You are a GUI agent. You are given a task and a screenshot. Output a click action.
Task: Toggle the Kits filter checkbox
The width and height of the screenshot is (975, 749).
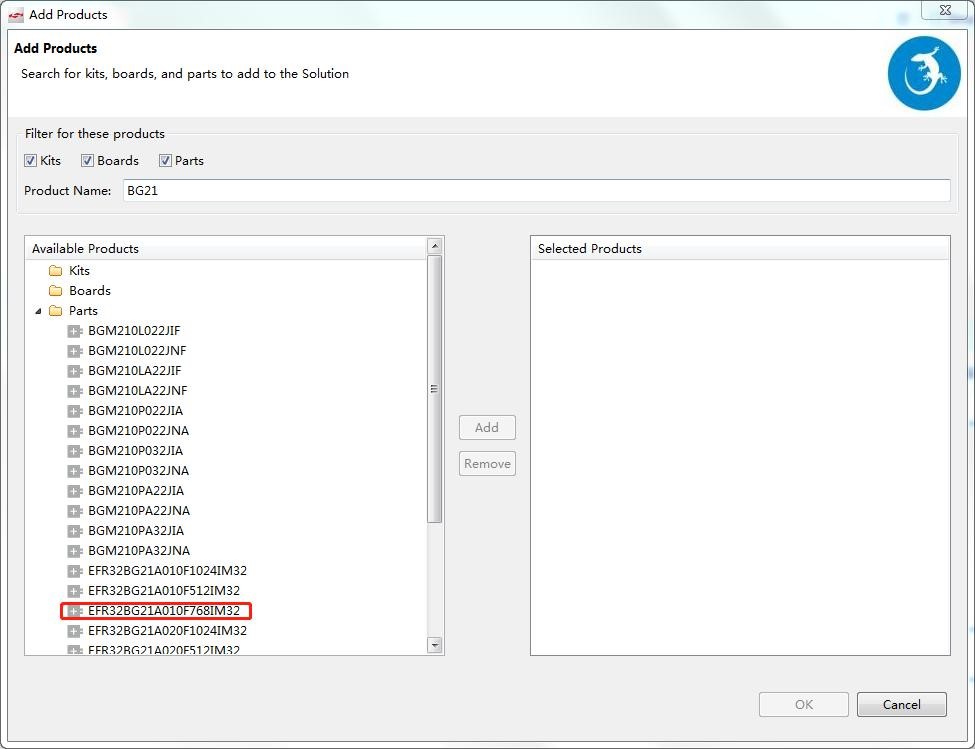tap(30, 160)
